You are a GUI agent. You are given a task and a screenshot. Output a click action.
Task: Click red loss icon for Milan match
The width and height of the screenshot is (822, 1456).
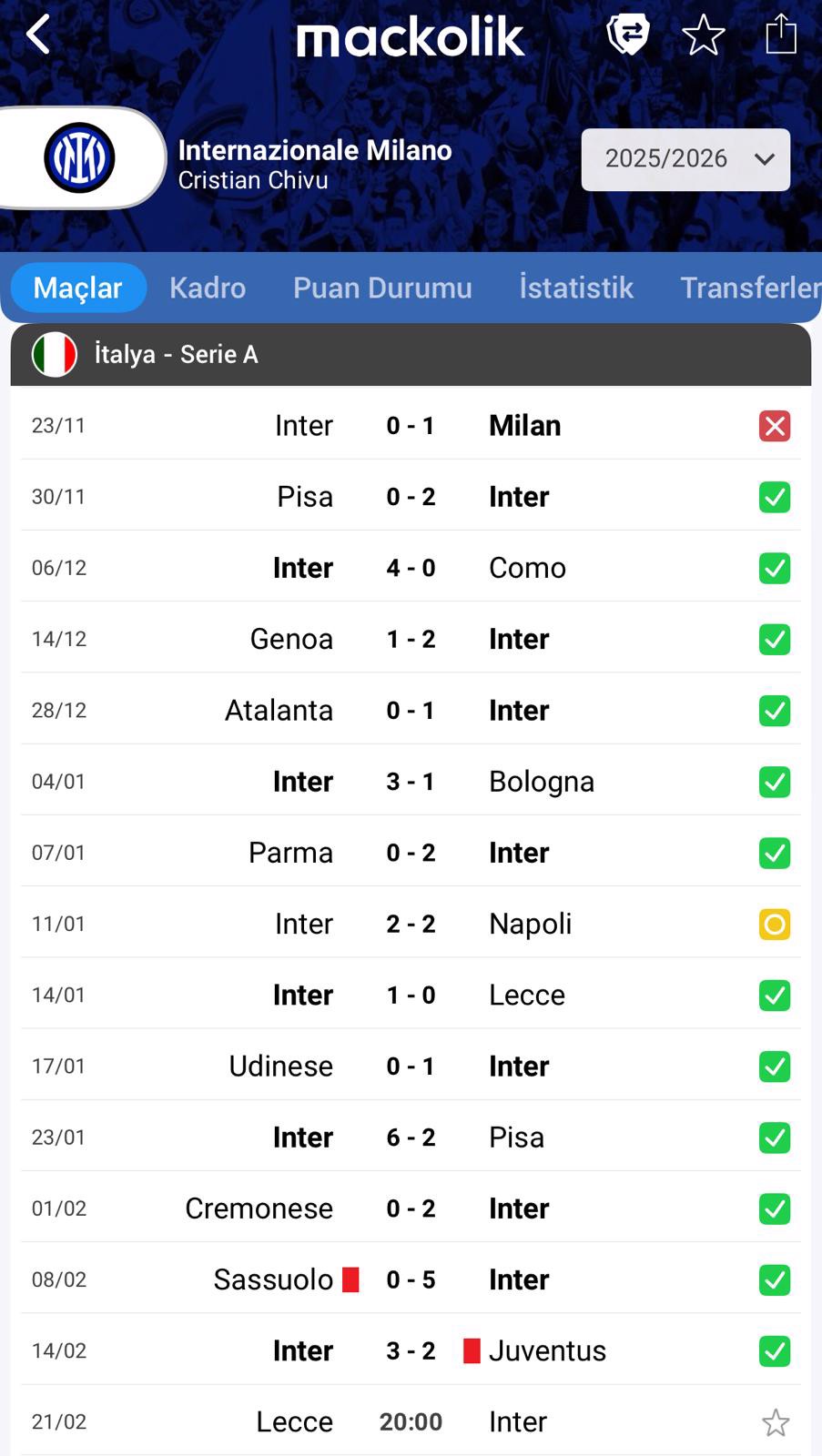(x=775, y=426)
